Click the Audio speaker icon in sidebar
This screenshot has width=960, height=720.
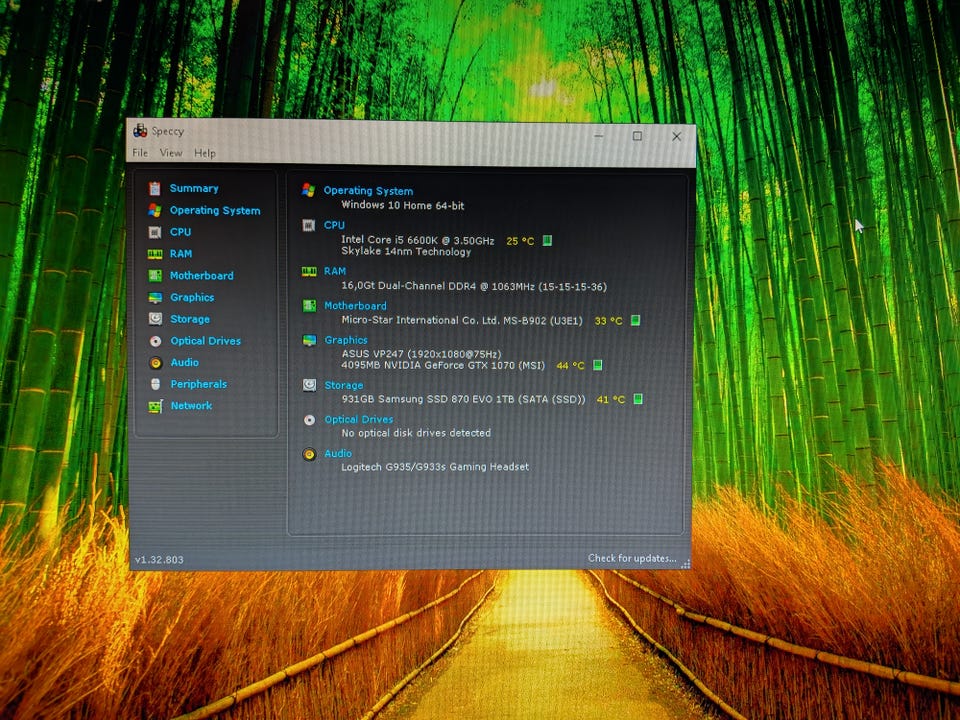(x=156, y=362)
